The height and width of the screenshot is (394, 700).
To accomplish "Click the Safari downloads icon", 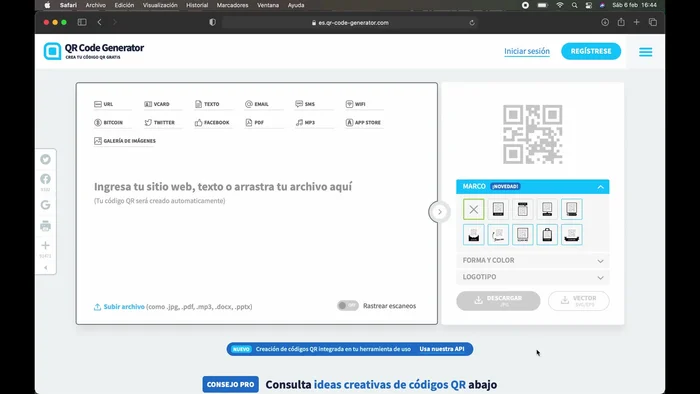I will click(605, 22).
